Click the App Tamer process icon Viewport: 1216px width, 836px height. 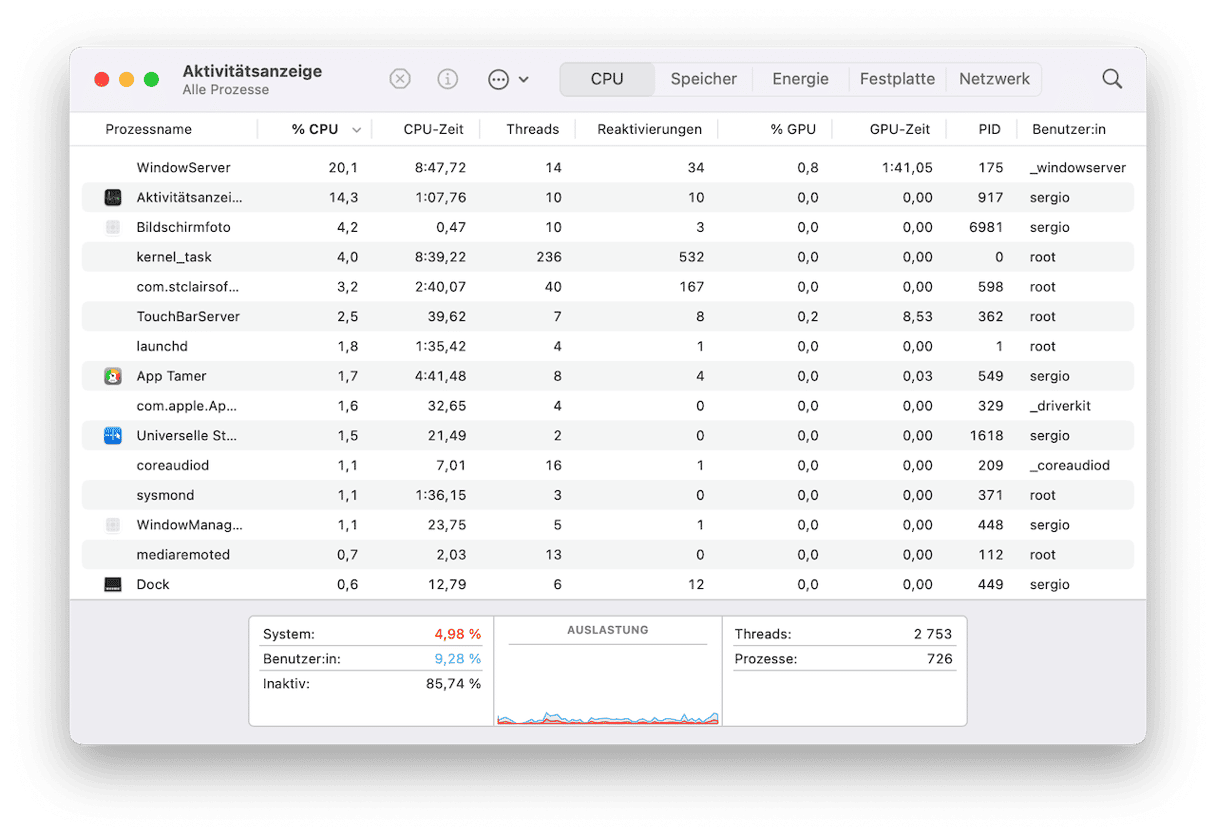click(x=113, y=376)
